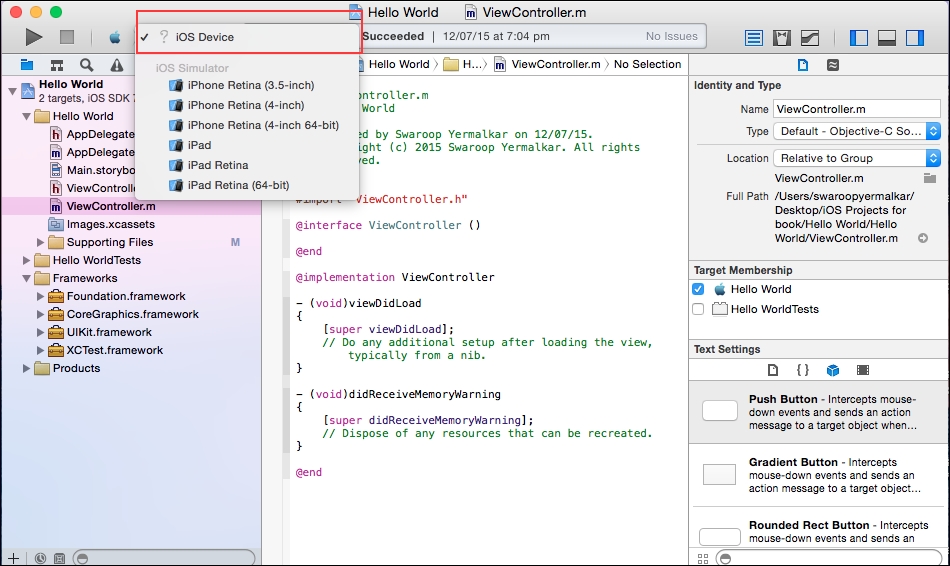This screenshot has height=566, width=950.
Task: Choose iPad simulator
Action: coord(247,145)
